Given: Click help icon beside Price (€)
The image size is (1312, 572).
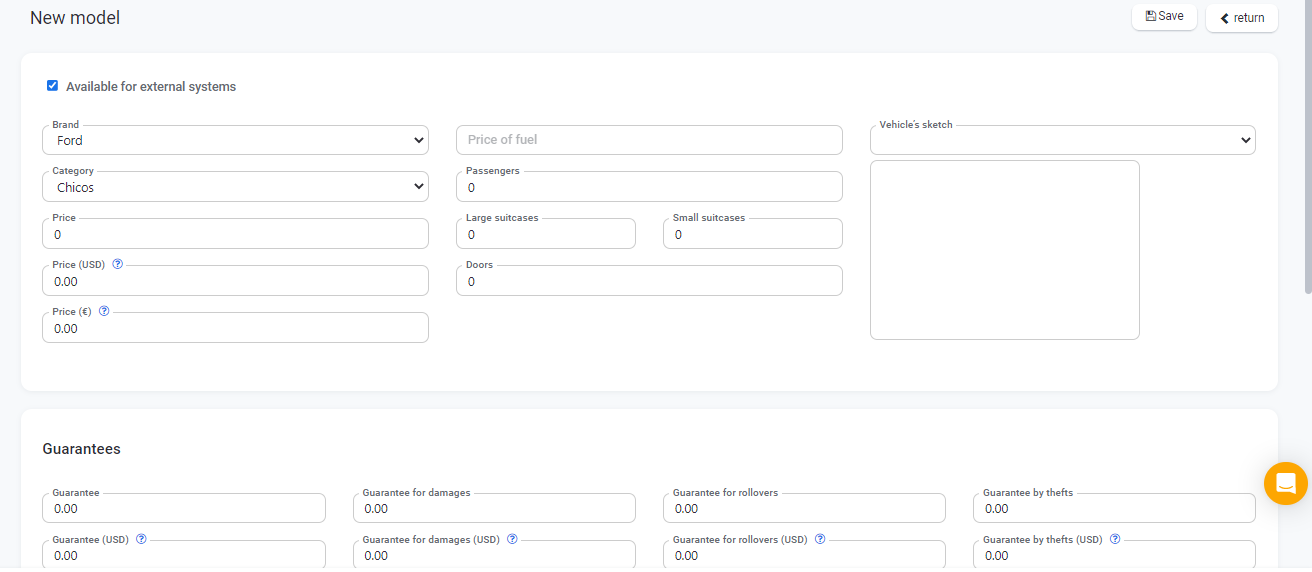Looking at the screenshot, I should (104, 312).
